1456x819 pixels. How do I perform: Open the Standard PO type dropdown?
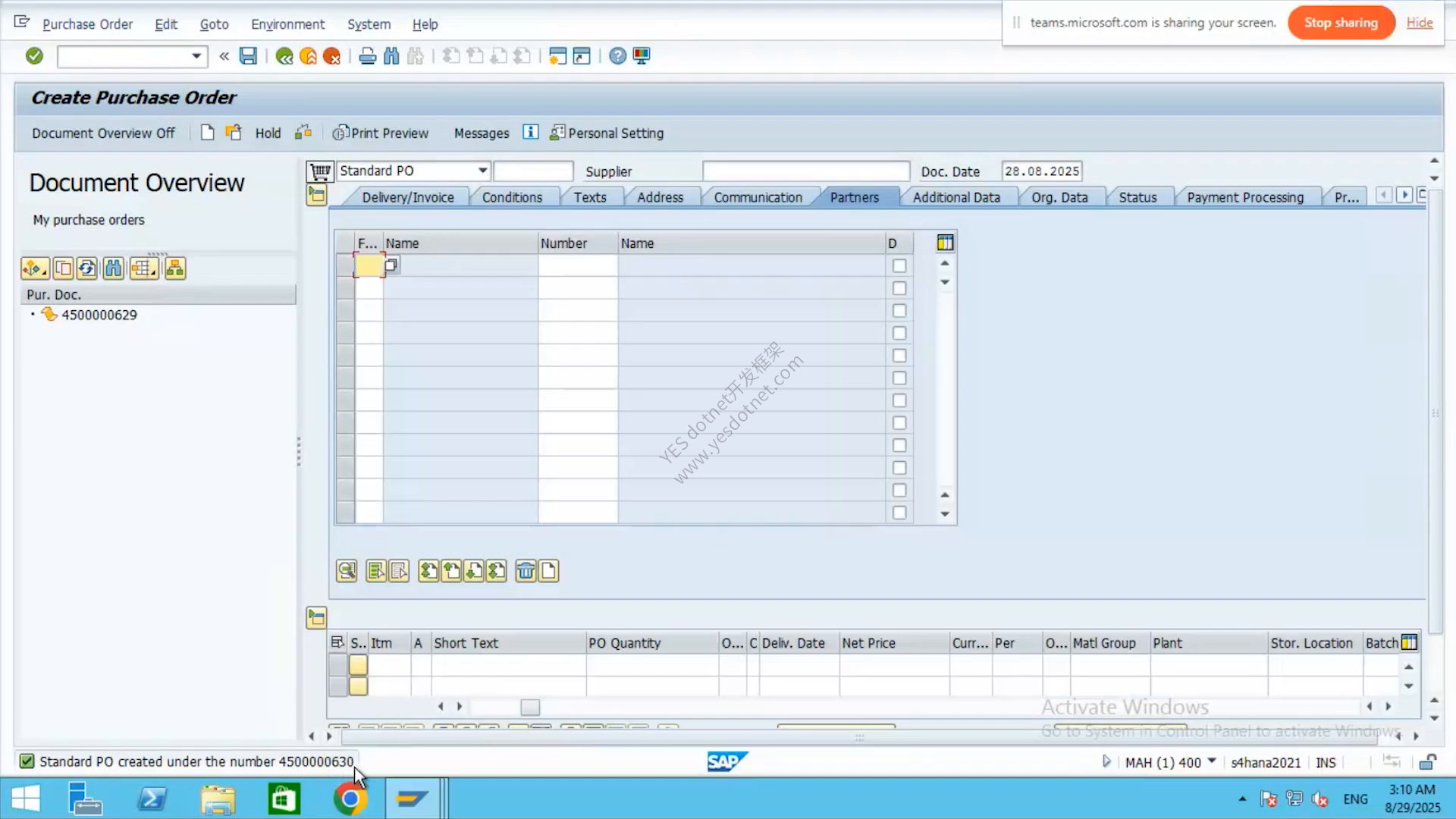point(482,171)
